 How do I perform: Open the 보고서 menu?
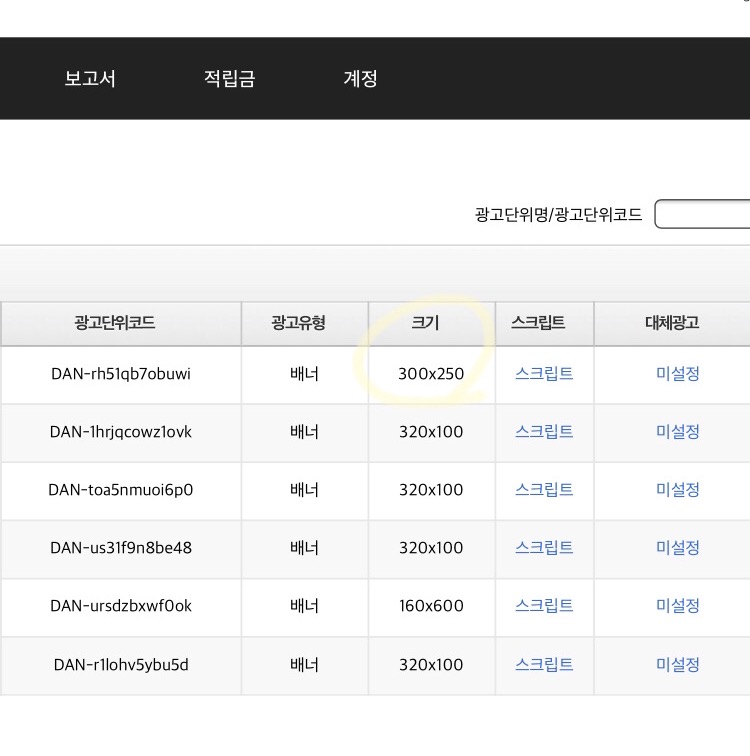(90, 79)
